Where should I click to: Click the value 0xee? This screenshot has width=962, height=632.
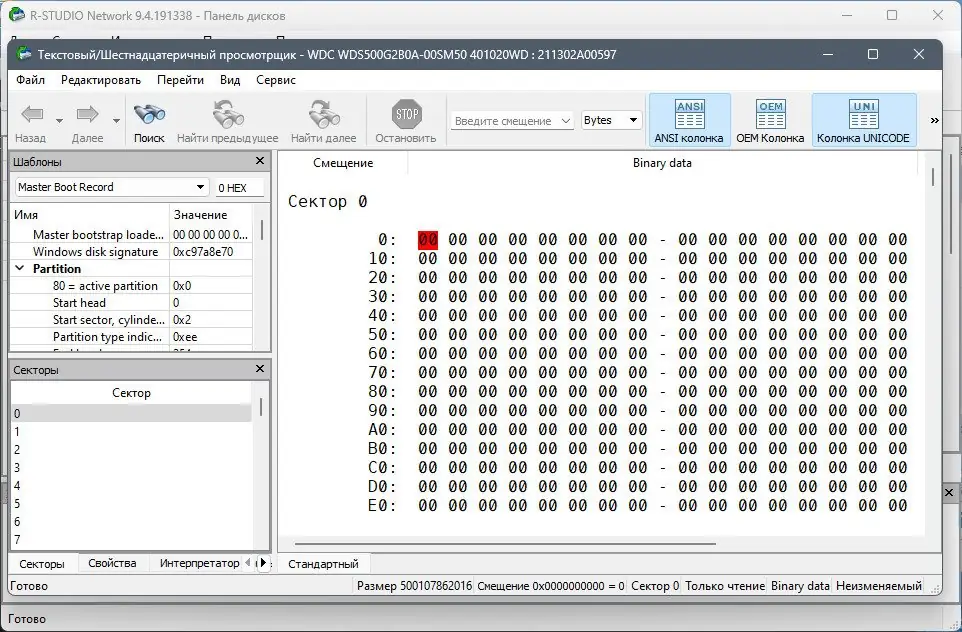click(x=185, y=337)
